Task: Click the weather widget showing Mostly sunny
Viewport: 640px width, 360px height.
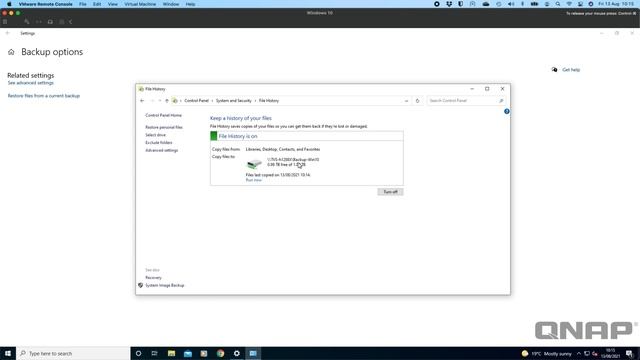Action: pos(547,353)
